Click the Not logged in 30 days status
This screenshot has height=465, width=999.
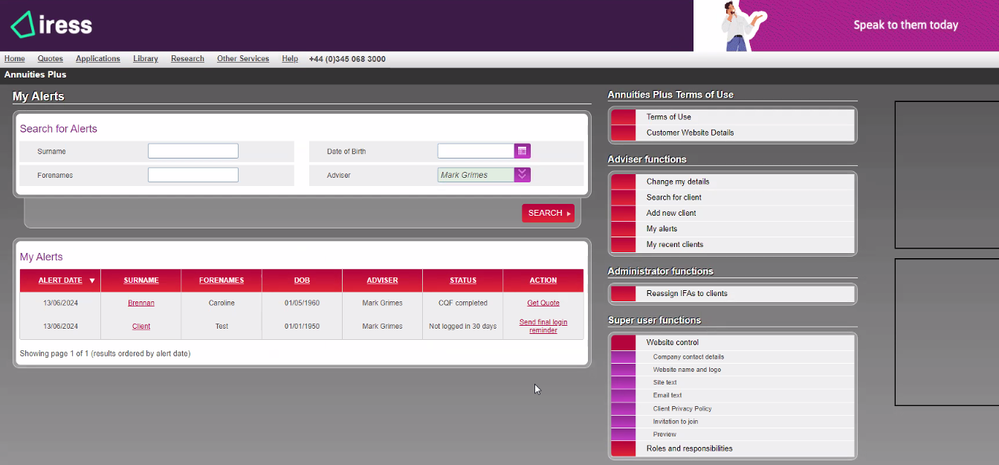coord(463,326)
